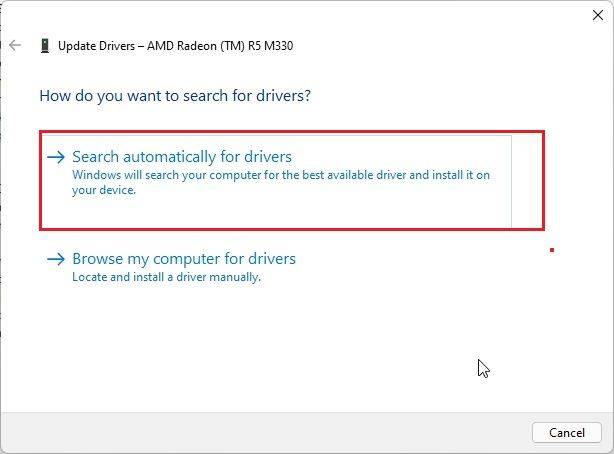Click the Cancel button

567,432
